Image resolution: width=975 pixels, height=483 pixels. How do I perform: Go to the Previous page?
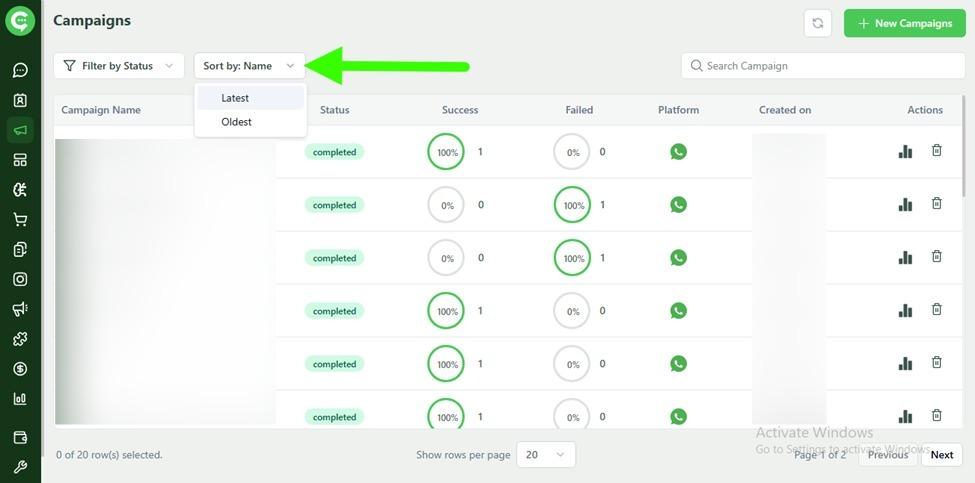(887, 454)
